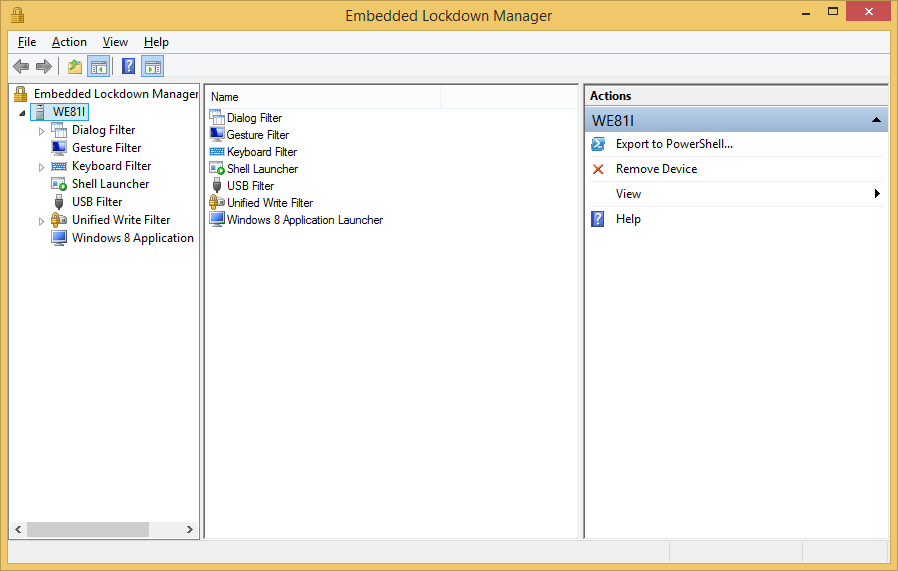Maximize the Embedded Lockdown Manager window
This screenshot has height=571, width=898.
click(833, 11)
